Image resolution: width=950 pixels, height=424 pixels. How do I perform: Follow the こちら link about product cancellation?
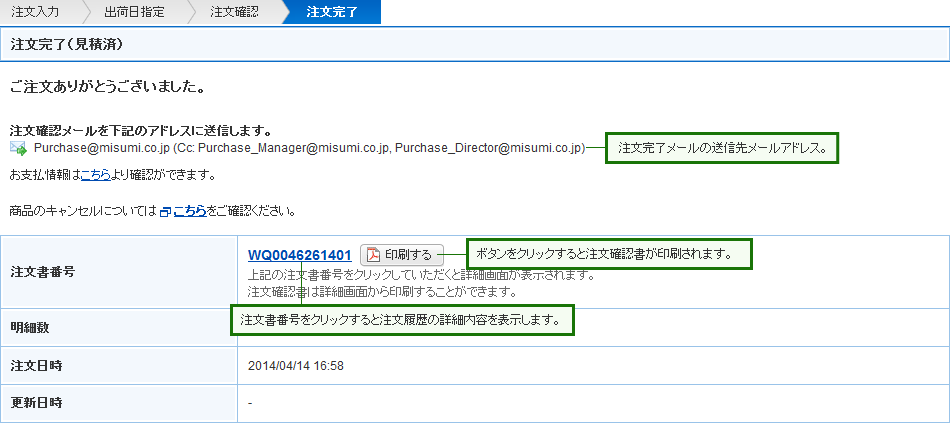click(190, 211)
